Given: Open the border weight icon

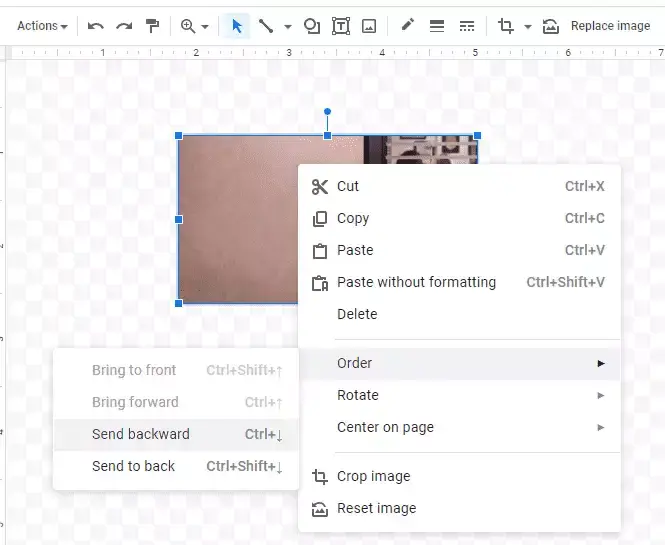Looking at the screenshot, I should click(x=437, y=26).
